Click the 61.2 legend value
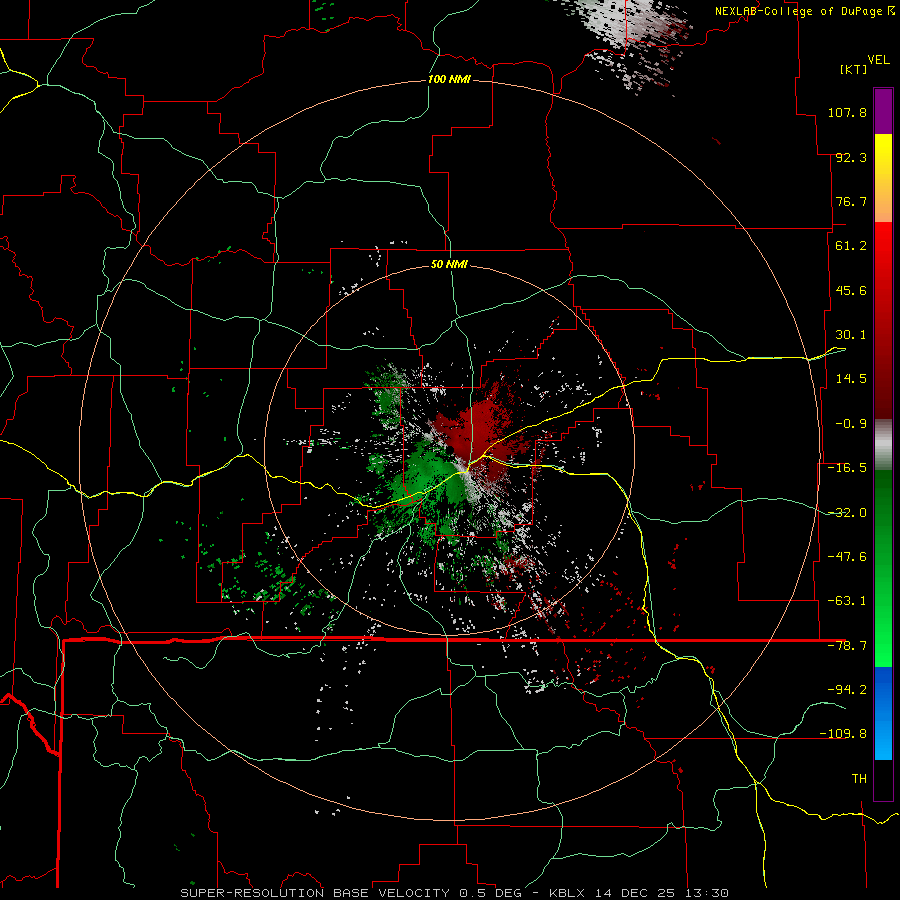 tap(851, 246)
